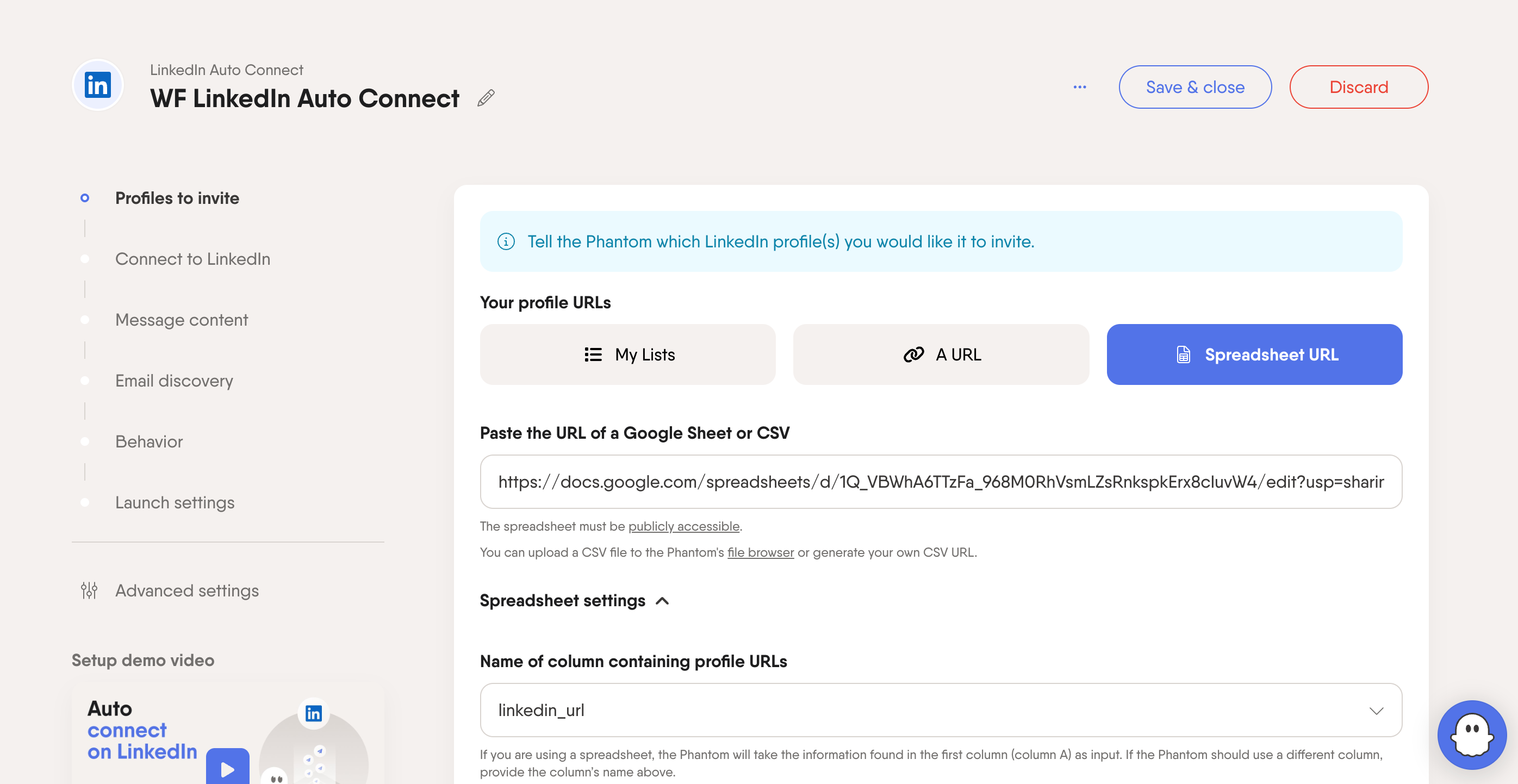Edit the phantom name with the pencil icon
The image size is (1518, 784).
[486, 98]
